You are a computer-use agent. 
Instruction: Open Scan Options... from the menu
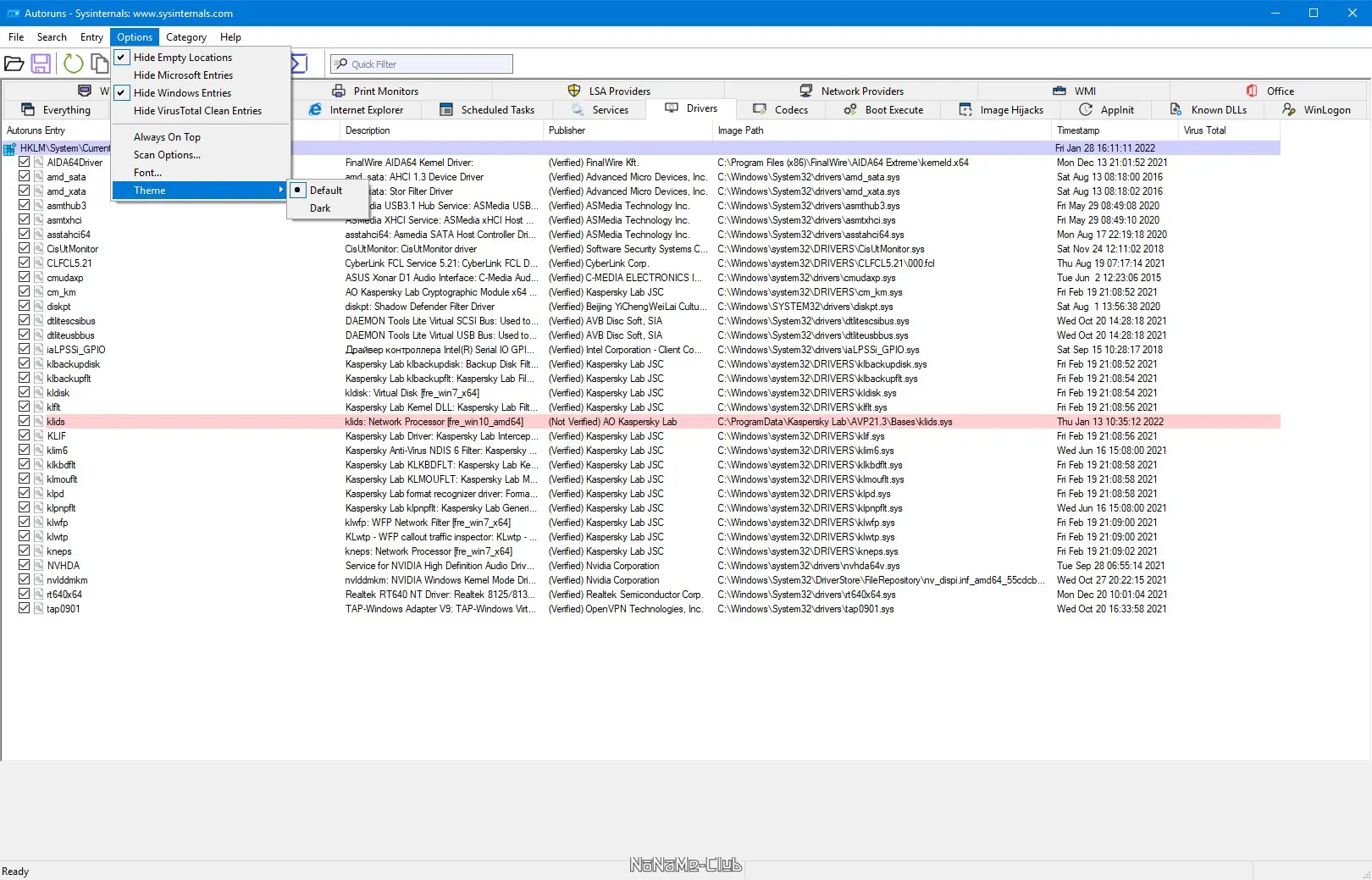point(201,155)
